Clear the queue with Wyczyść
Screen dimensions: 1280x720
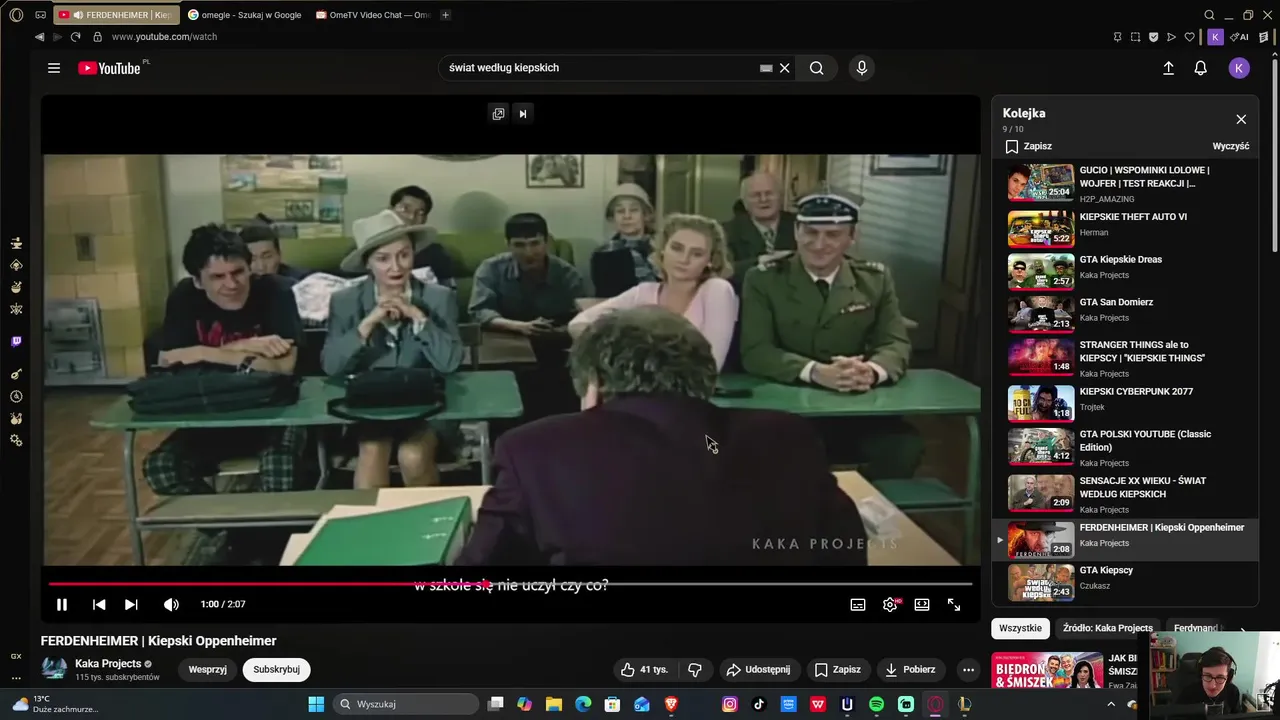[x=1231, y=146]
